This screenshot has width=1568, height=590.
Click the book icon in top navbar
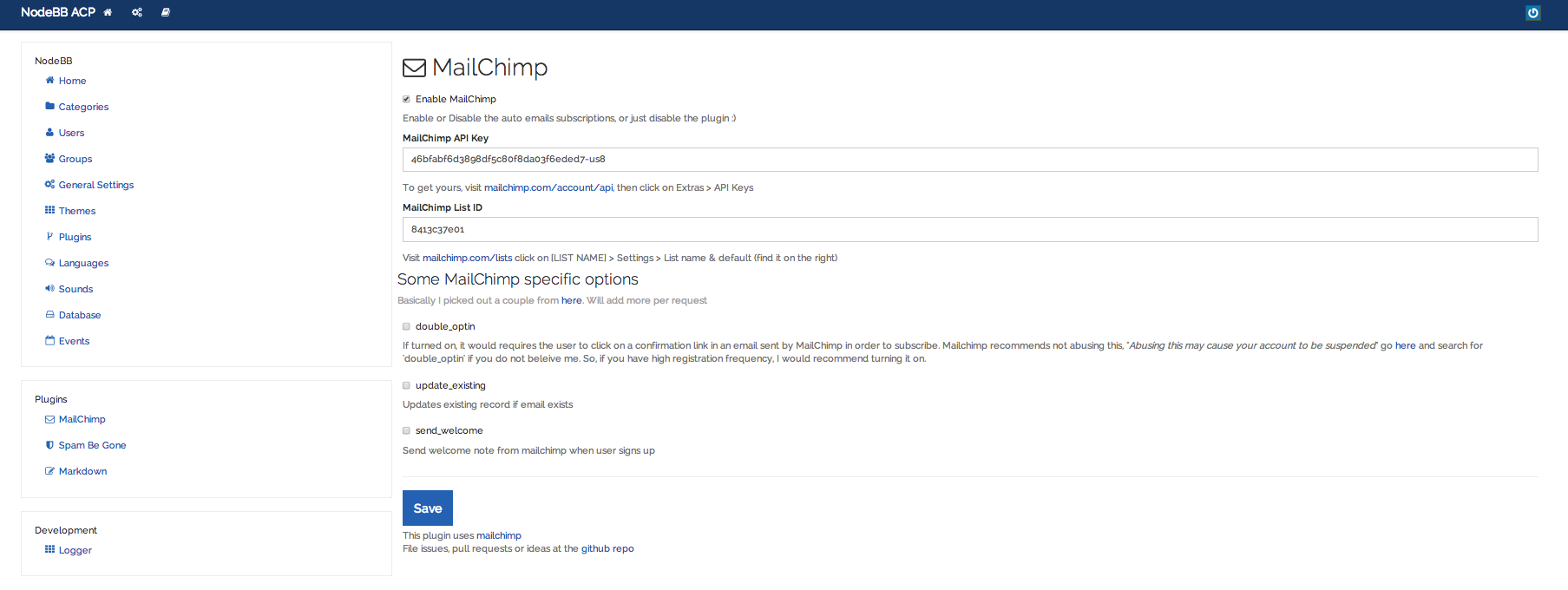166,13
